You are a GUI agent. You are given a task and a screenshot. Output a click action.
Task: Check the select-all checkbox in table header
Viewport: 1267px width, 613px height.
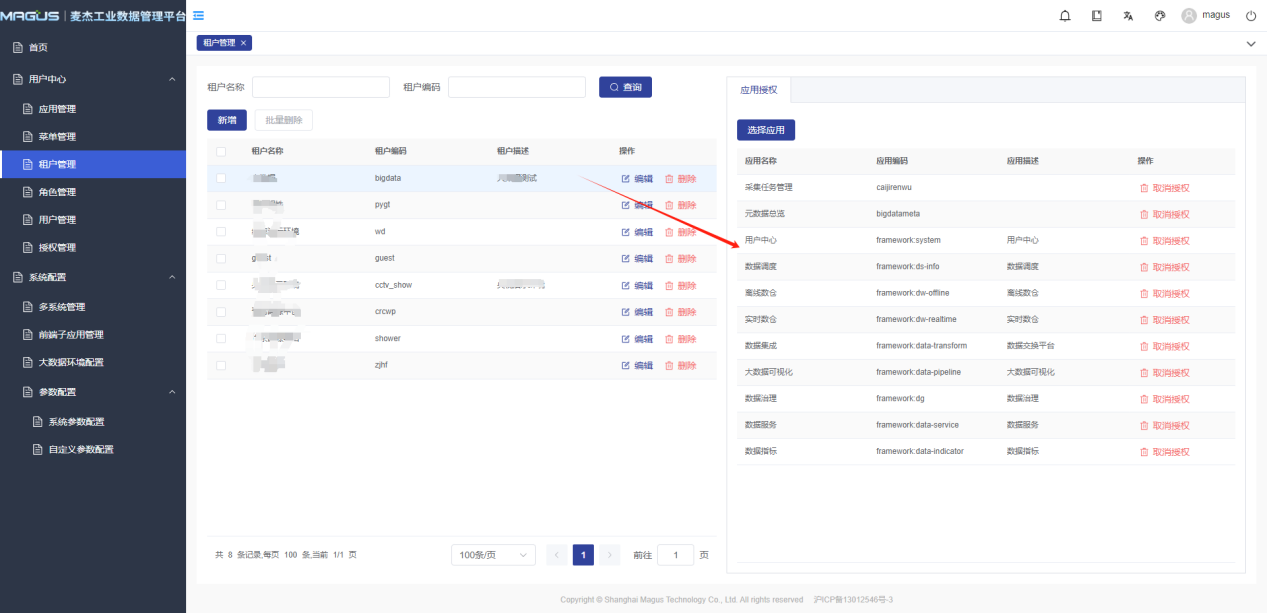(221, 151)
